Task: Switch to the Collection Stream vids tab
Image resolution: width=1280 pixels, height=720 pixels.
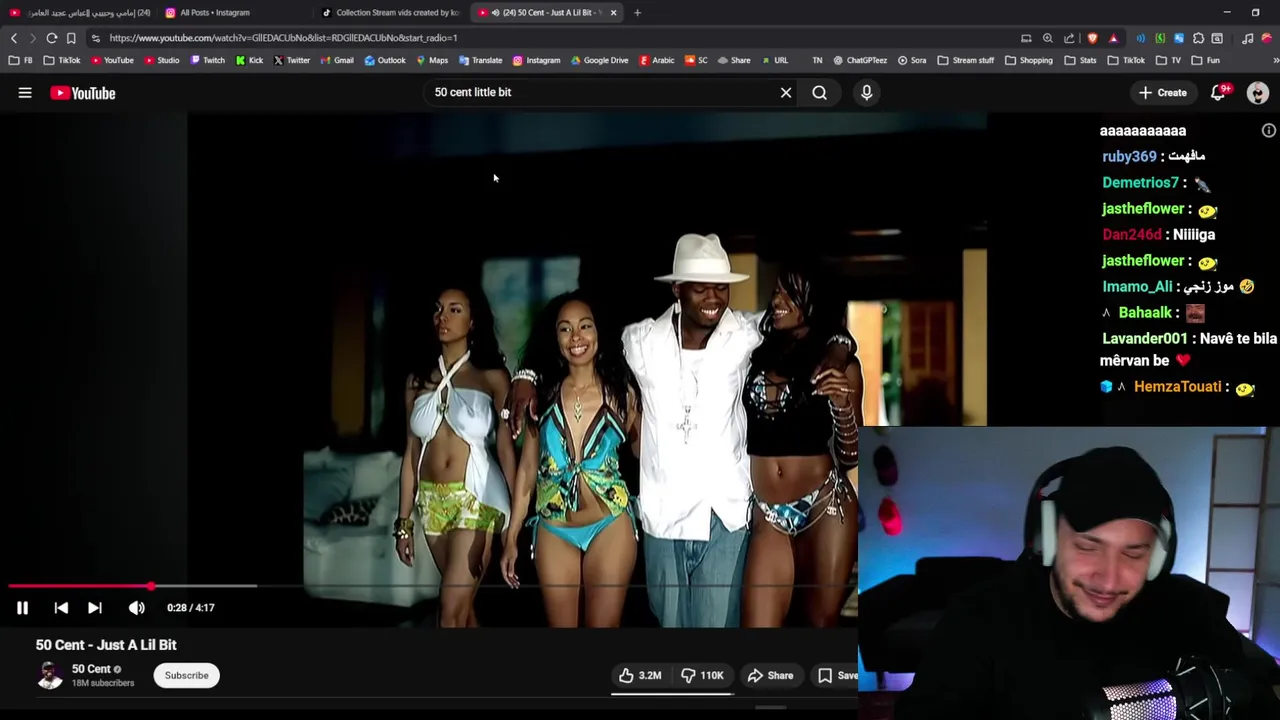Action: (x=390, y=13)
